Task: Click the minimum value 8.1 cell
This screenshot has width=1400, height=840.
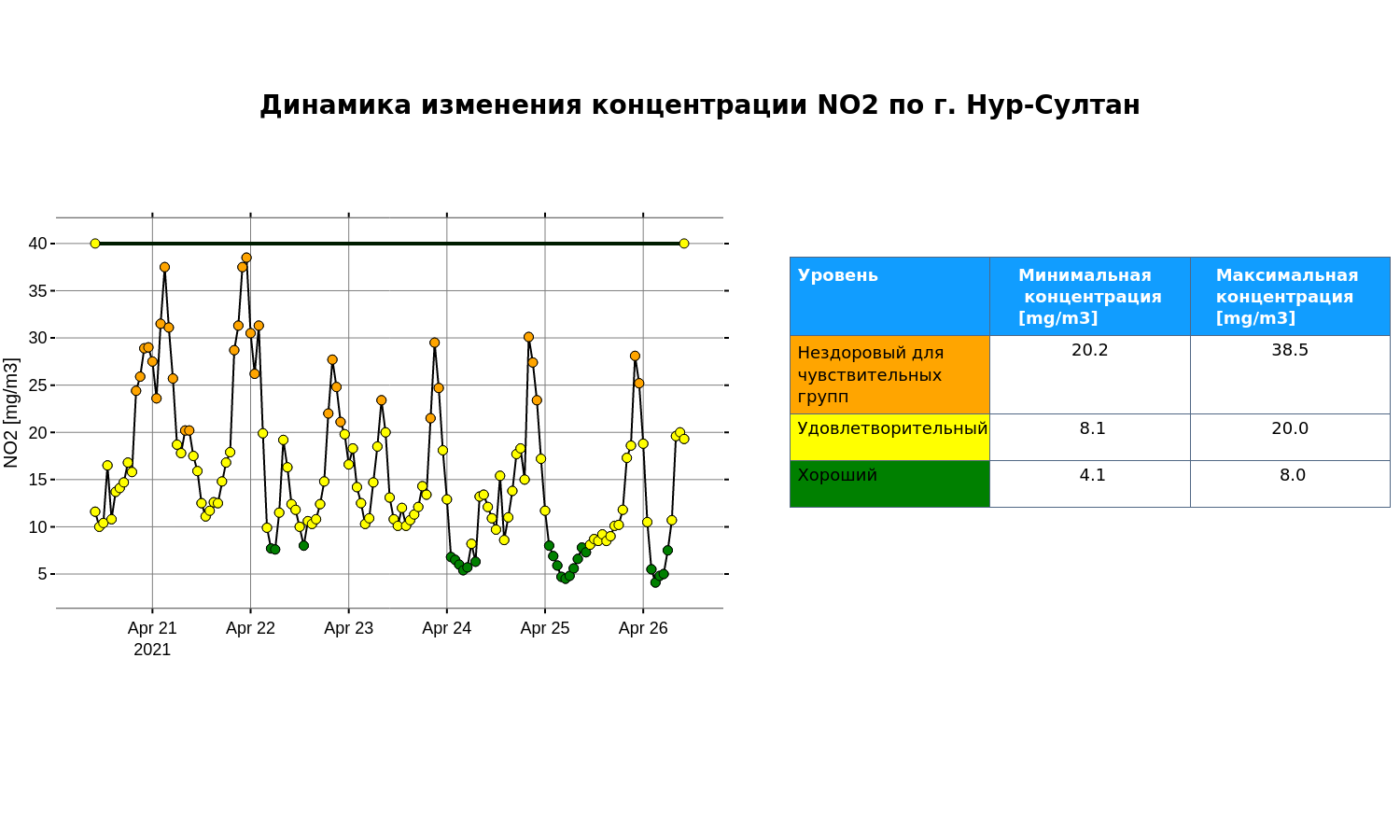Action: point(1090,438)
